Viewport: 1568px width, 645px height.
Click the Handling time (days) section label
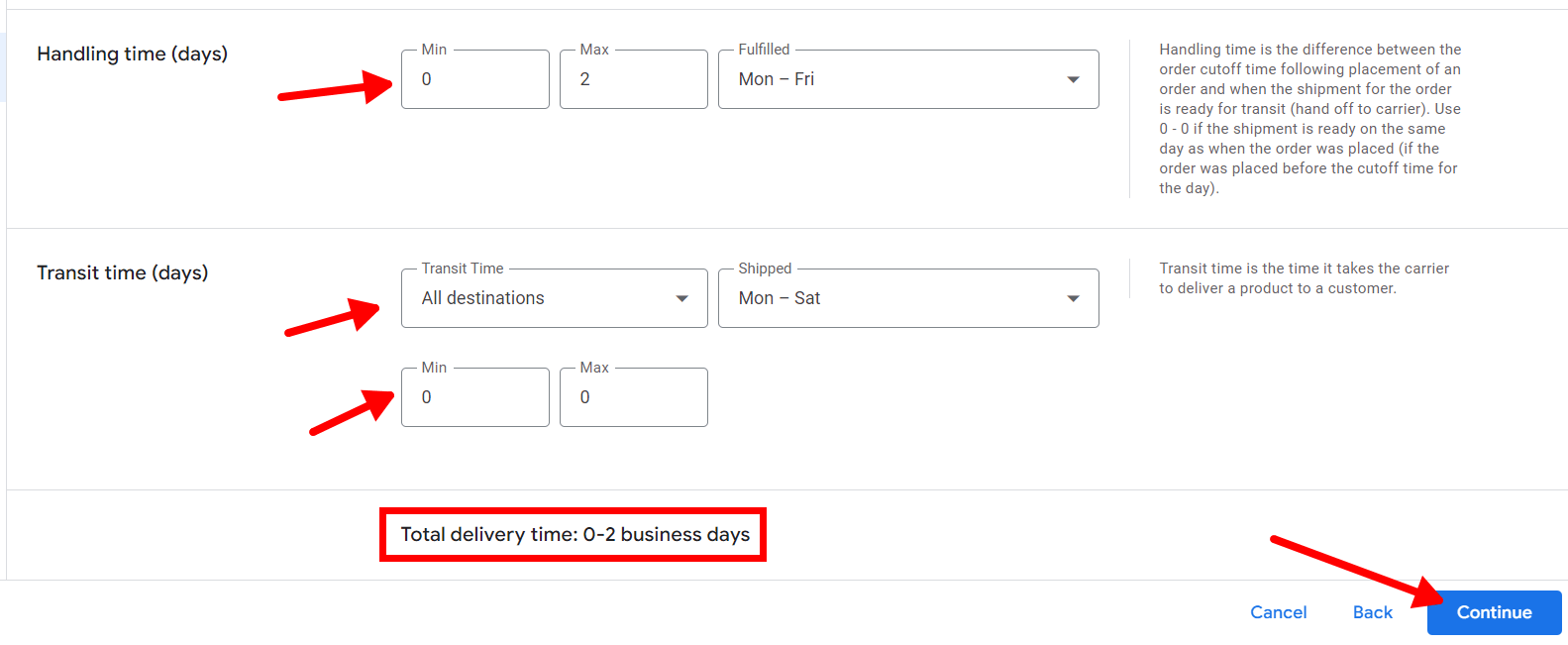132,54
